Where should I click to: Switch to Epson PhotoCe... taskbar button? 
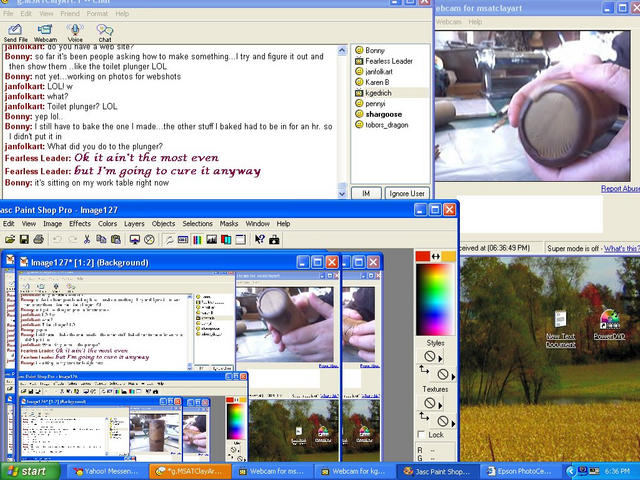(x=519, y=471)
